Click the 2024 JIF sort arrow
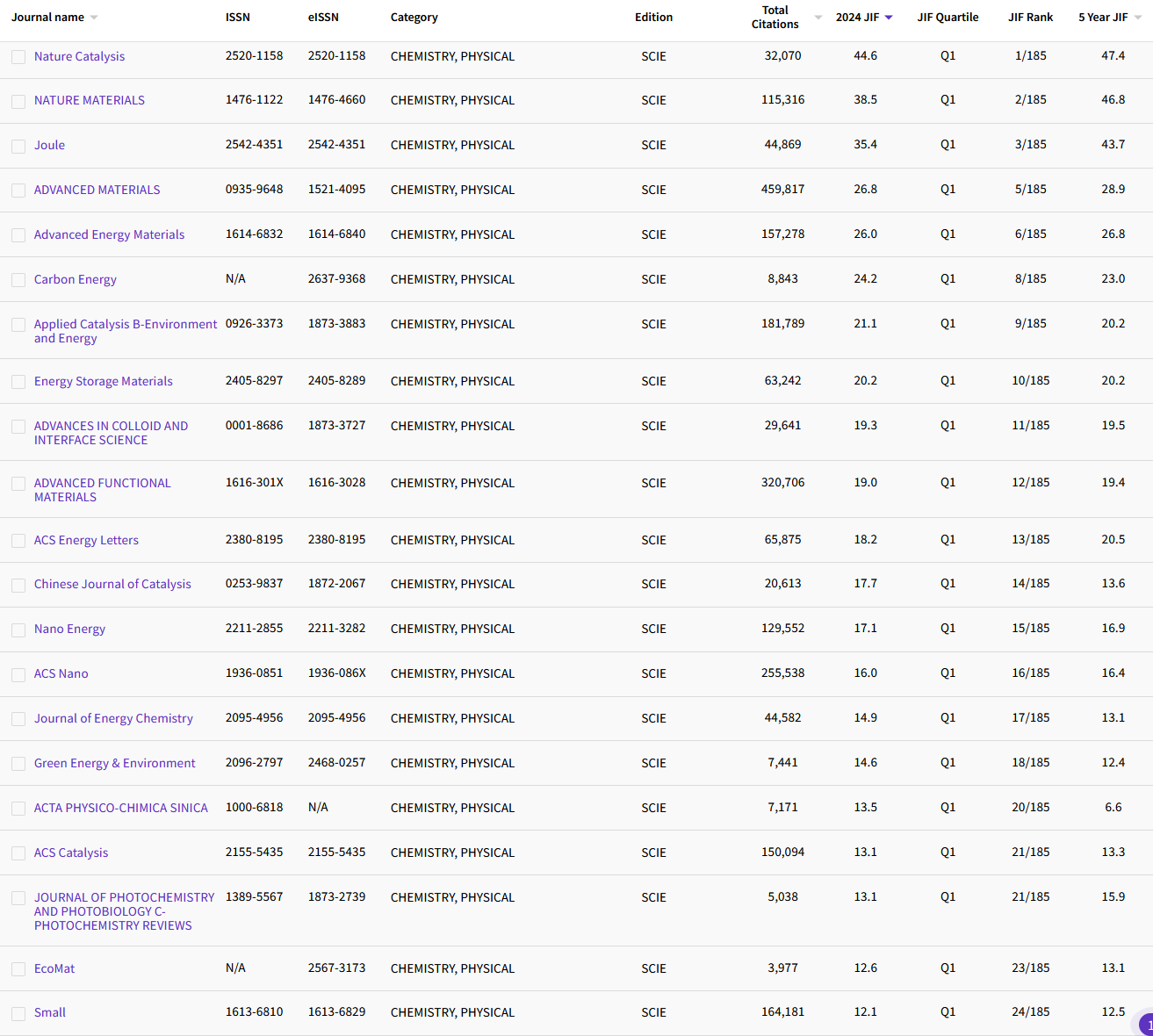 (x=889, y=16)
